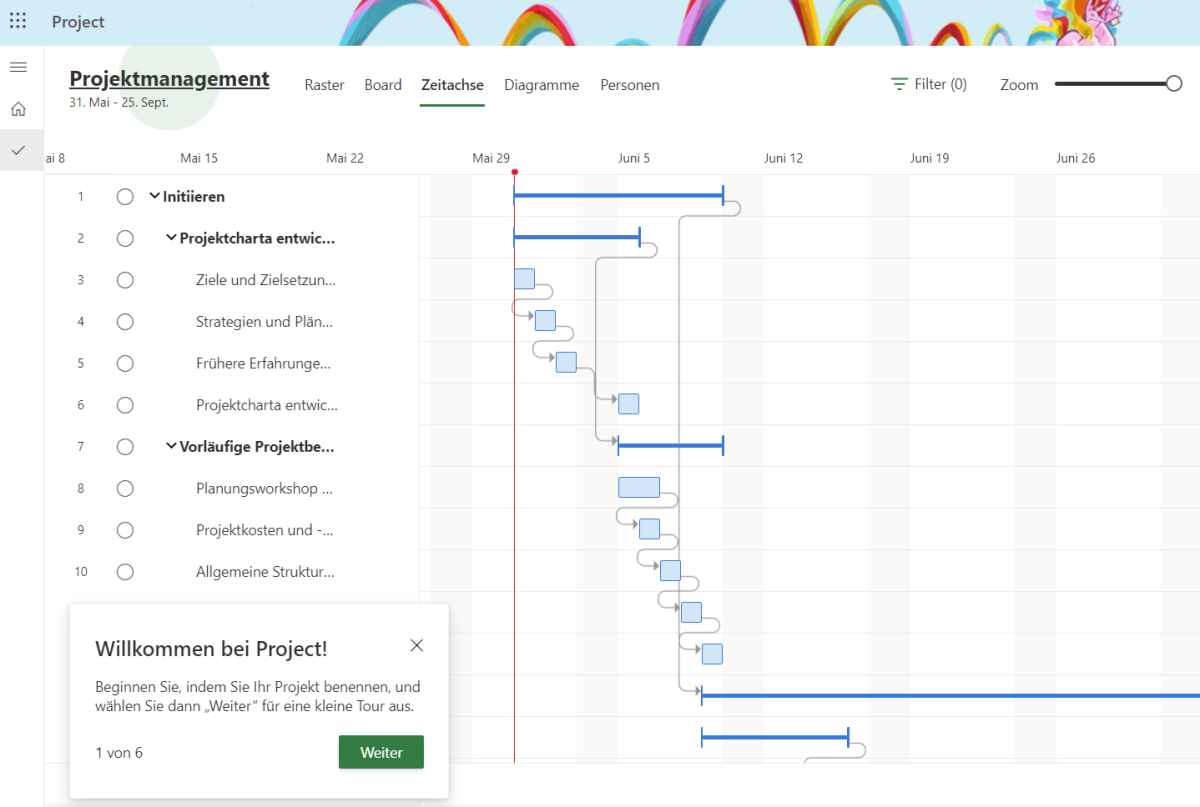Image resolution: width=1200 pixels, height=807 pixels.
Task: Select the Gantt bar for task 3
Action: [x=524, y=279]
